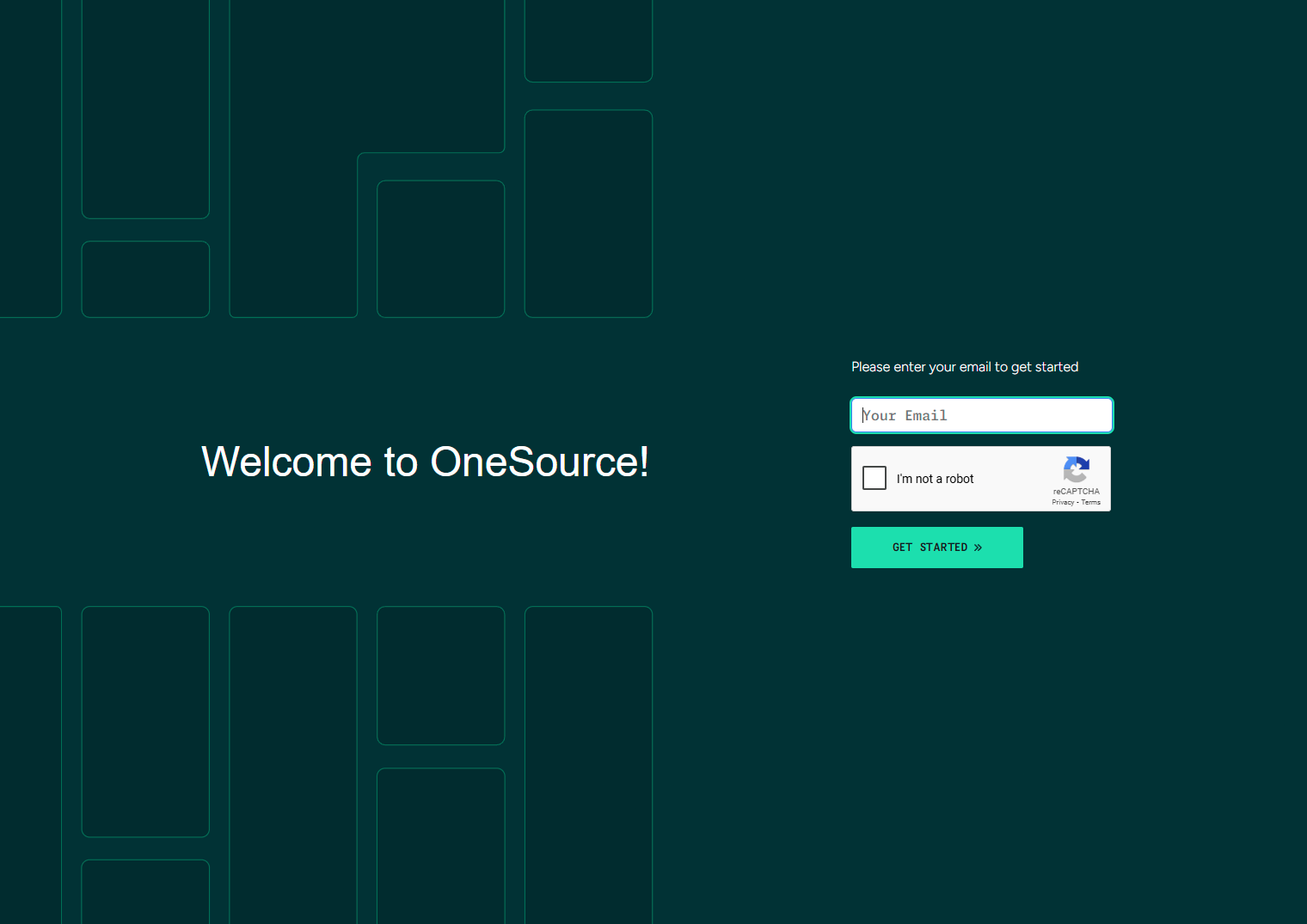Open the reCAPTCHA Privacy link
This screenshot has height=924, width=1307.
pos(1063,503)
